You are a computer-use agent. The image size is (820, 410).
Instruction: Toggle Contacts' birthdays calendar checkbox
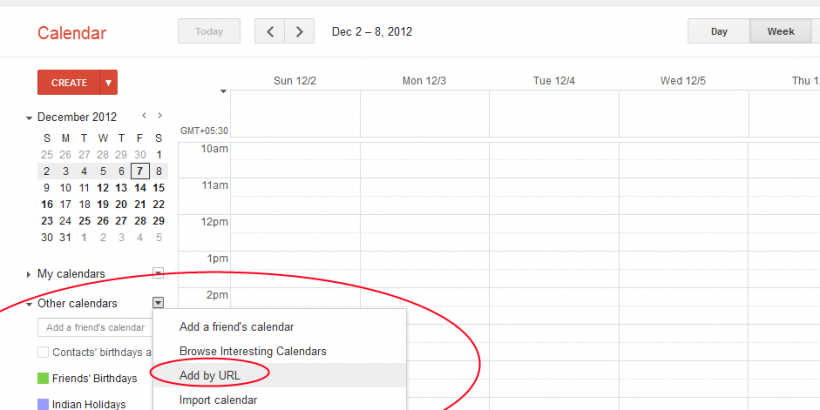point(43,352)
